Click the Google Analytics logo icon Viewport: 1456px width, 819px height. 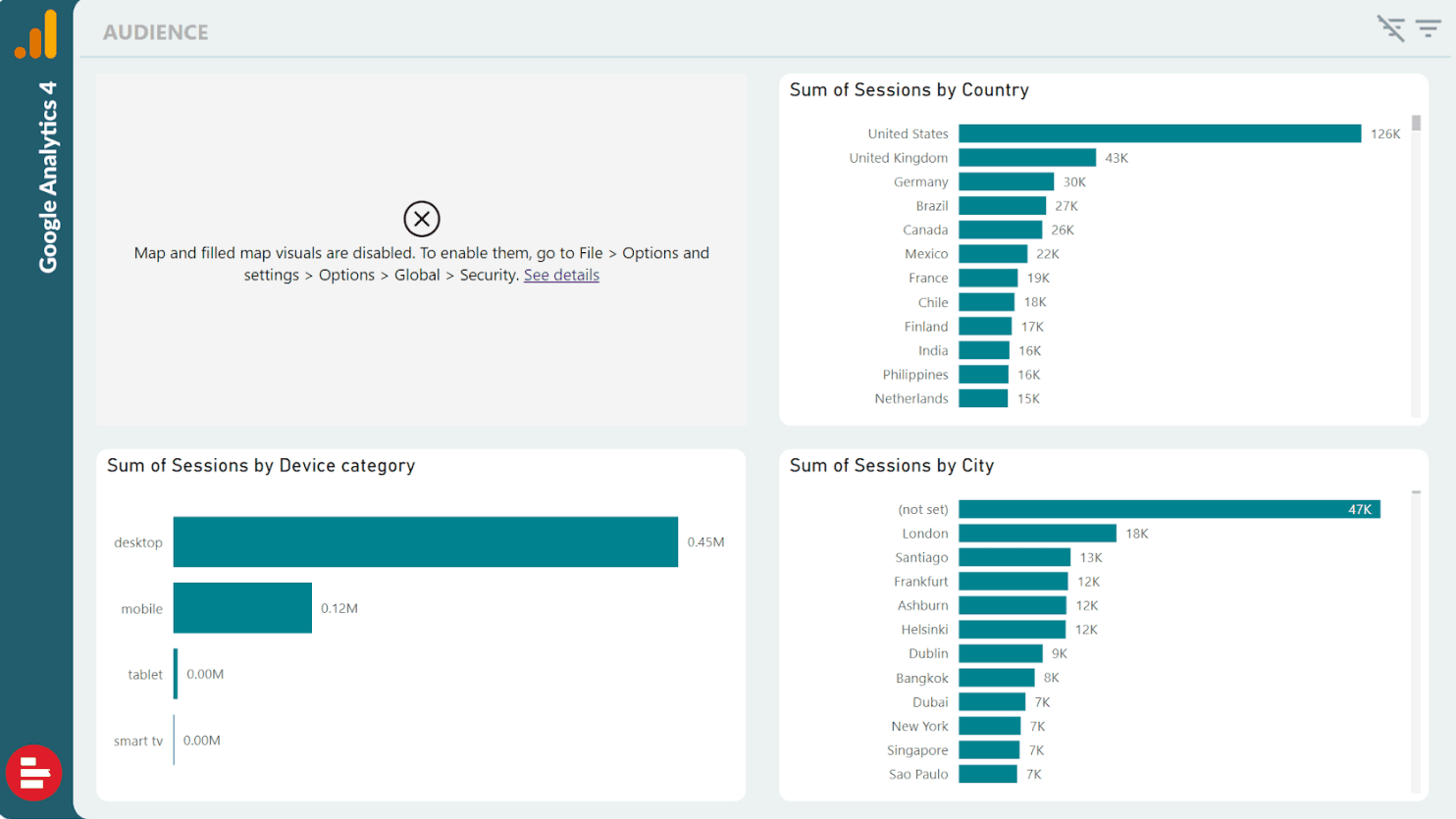[36, 35]
